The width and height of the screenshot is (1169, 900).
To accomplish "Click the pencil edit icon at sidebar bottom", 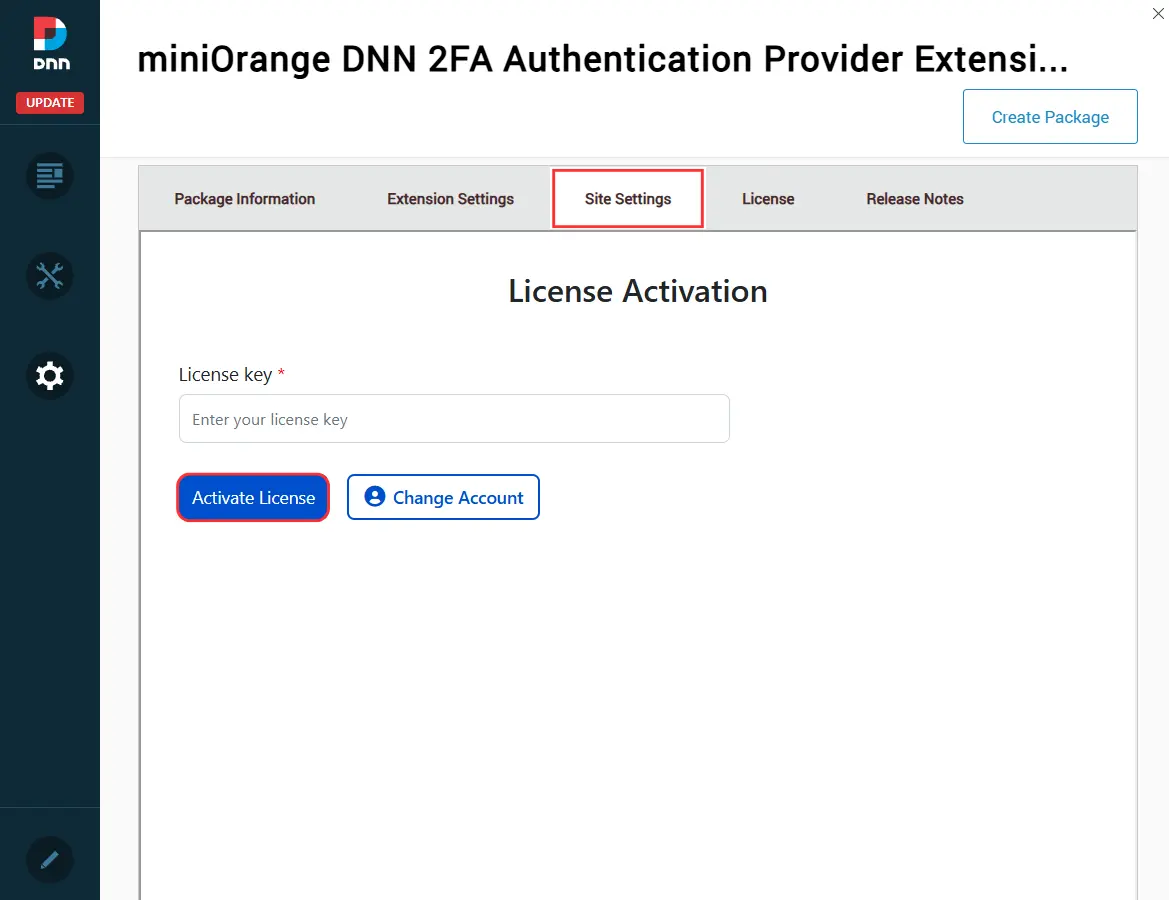I will (49, 860).
